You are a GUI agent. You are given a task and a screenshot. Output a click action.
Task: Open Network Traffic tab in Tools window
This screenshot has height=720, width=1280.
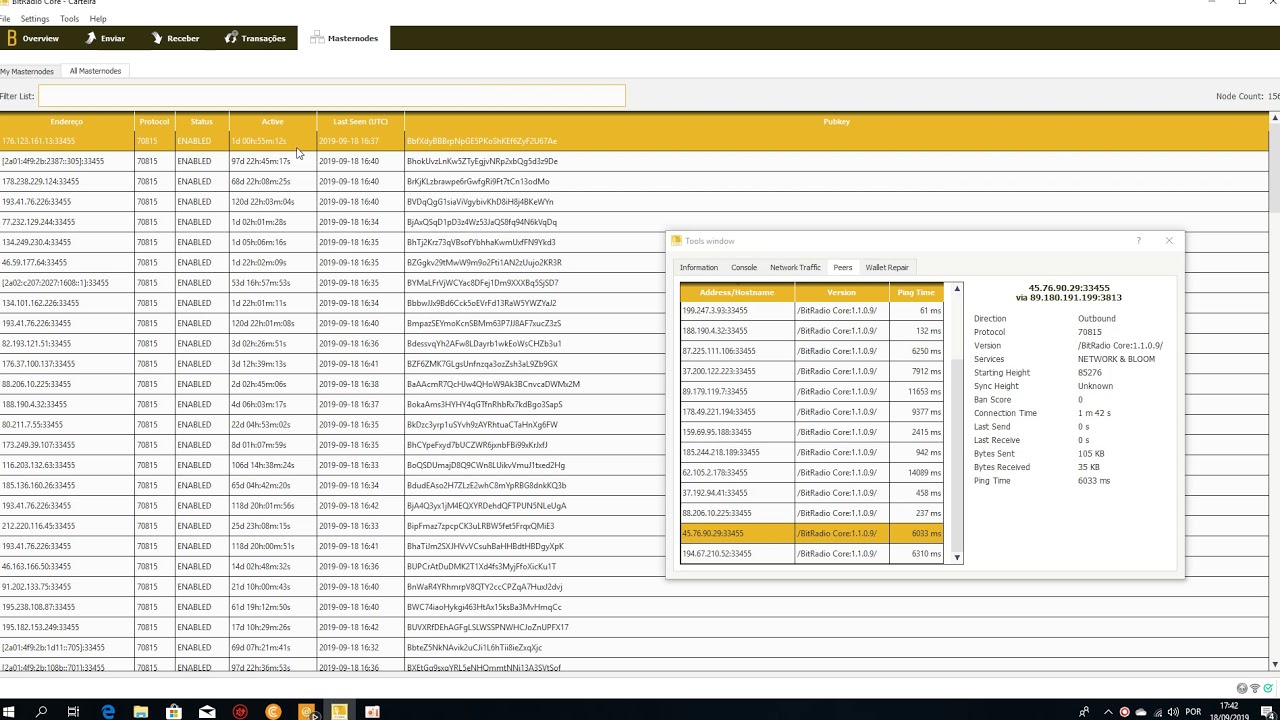[795, 268]
